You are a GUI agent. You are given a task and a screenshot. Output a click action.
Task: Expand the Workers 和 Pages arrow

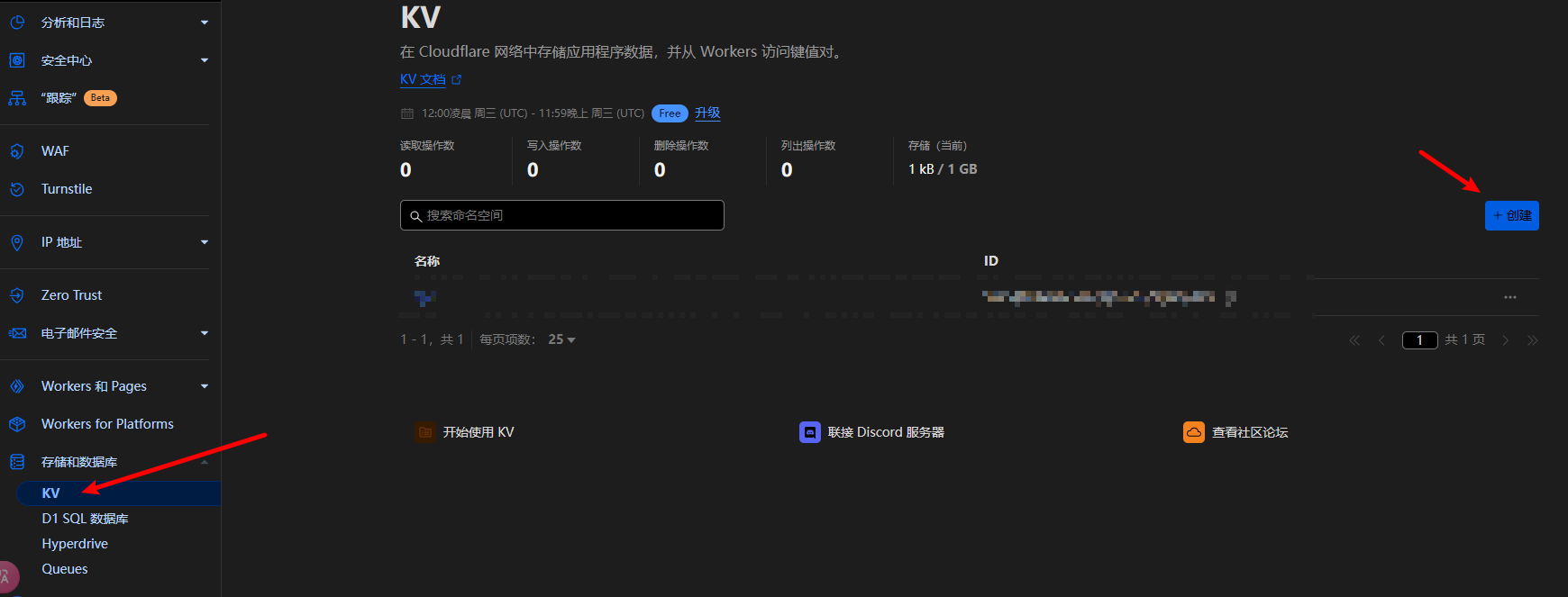[205, 386]
